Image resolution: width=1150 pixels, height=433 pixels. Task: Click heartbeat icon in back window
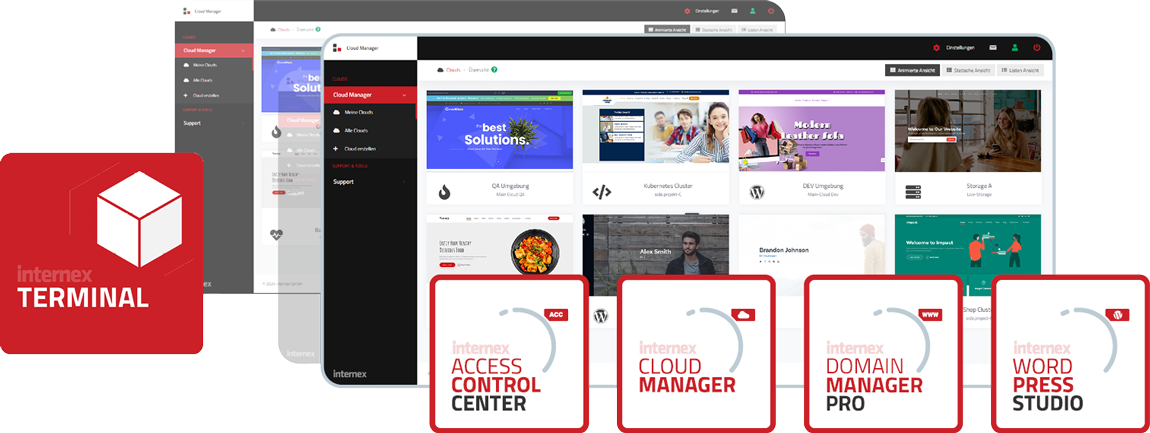pyautogui.click(x=276, y=236)
